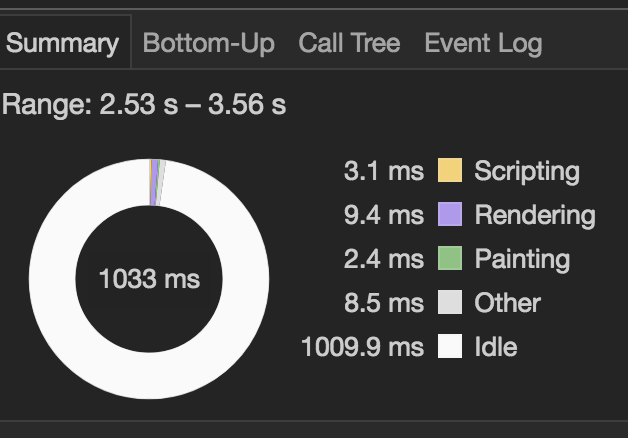Click the 1033 ms total in donut center
This screenshot has width=628, height=438.
(x=149, y=279)
